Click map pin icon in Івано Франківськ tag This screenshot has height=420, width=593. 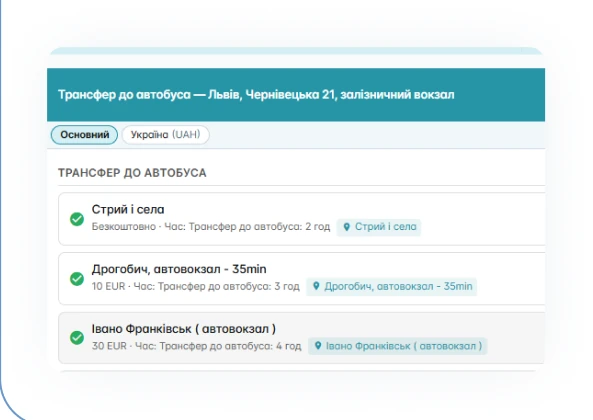(318, 346)
